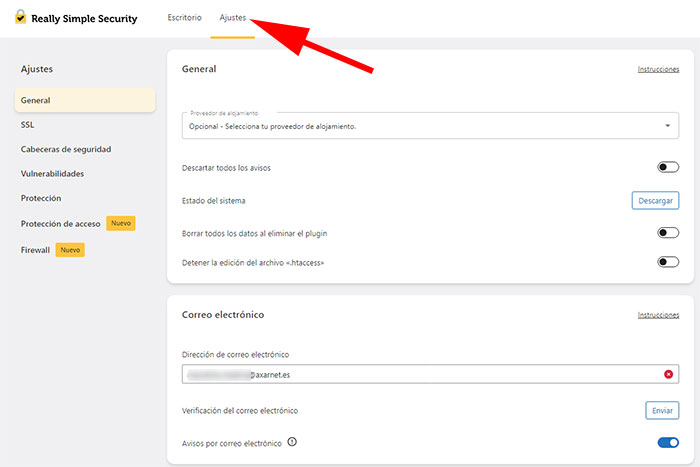Switch to the Escritorio tab

coord(184,17)
